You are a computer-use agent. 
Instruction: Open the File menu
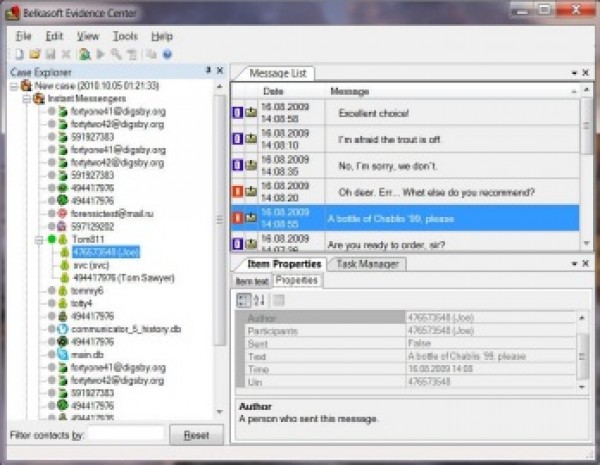tap(23, 36)
